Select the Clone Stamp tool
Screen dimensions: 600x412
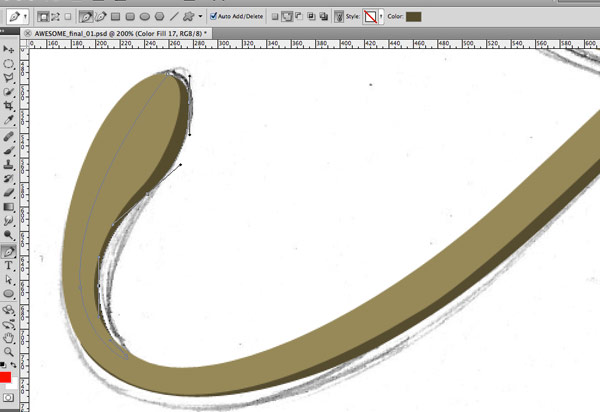(x=8, y=164)
